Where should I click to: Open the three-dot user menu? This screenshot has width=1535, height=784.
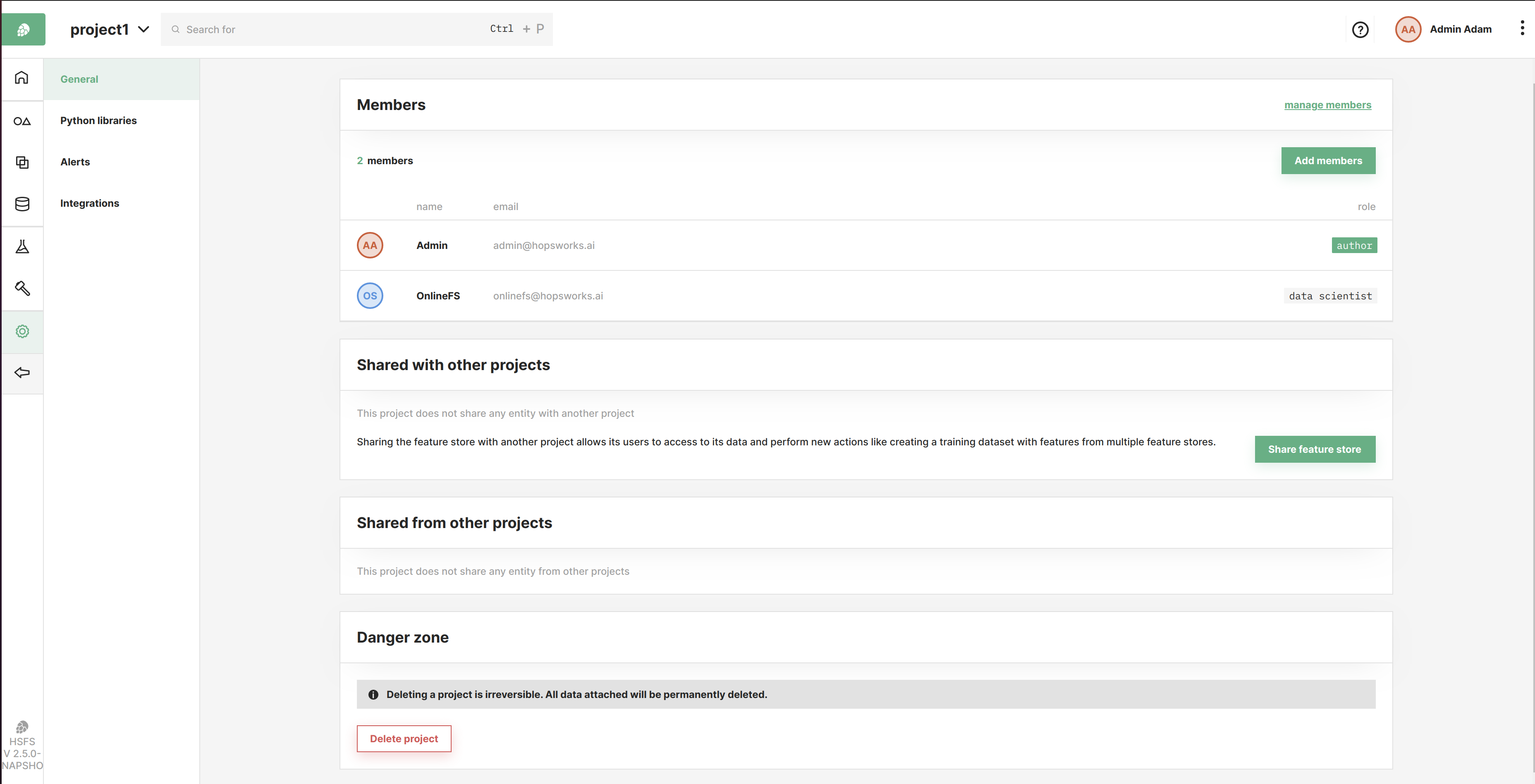1522,29
